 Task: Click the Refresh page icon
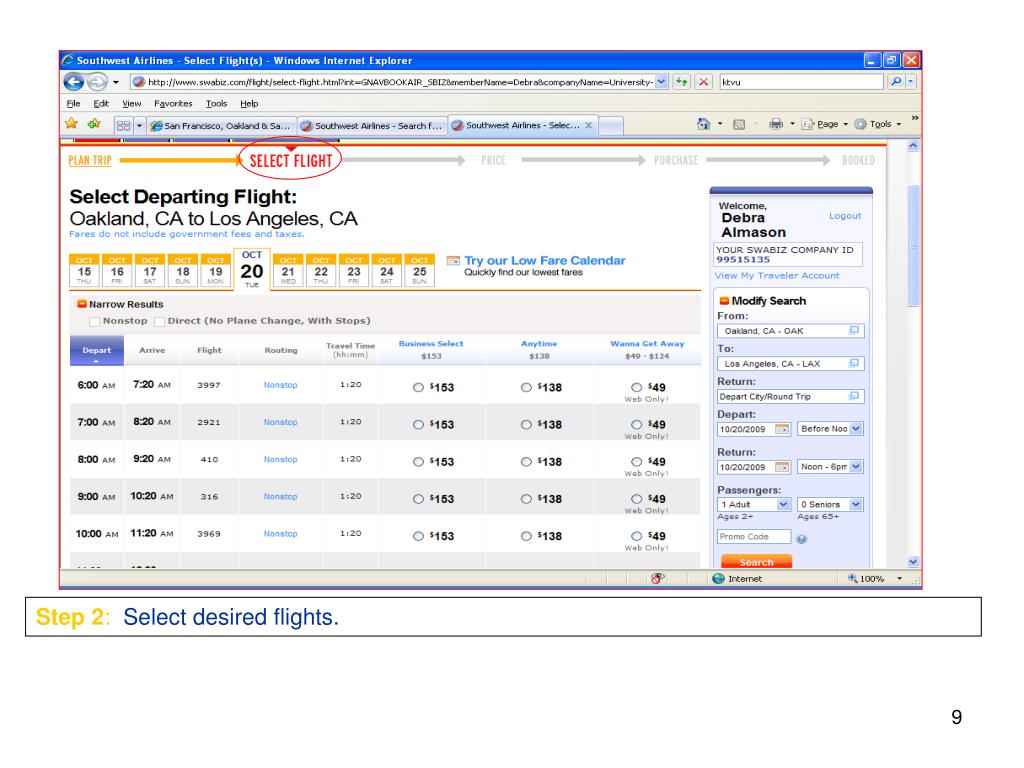point(681,82)
